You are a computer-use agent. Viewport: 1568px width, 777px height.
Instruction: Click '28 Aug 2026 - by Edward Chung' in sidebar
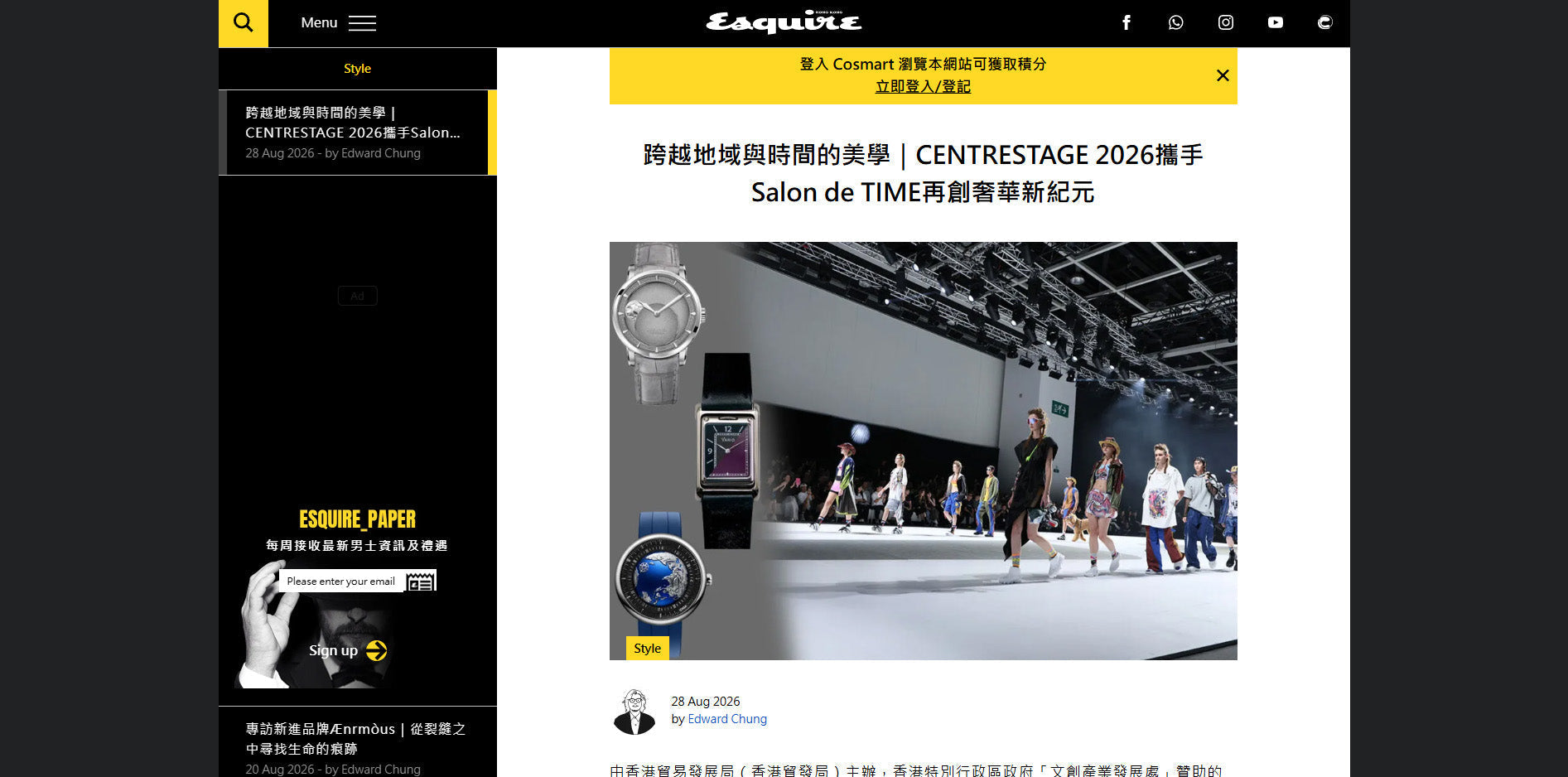(x=333, y=153)
